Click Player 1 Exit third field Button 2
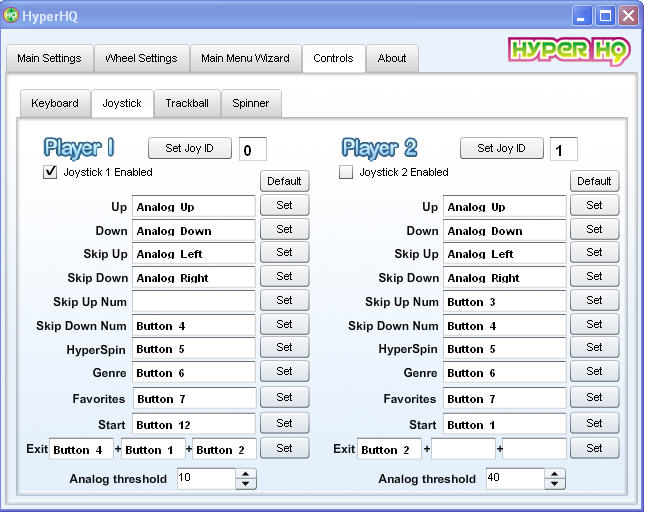 [224, 449]
